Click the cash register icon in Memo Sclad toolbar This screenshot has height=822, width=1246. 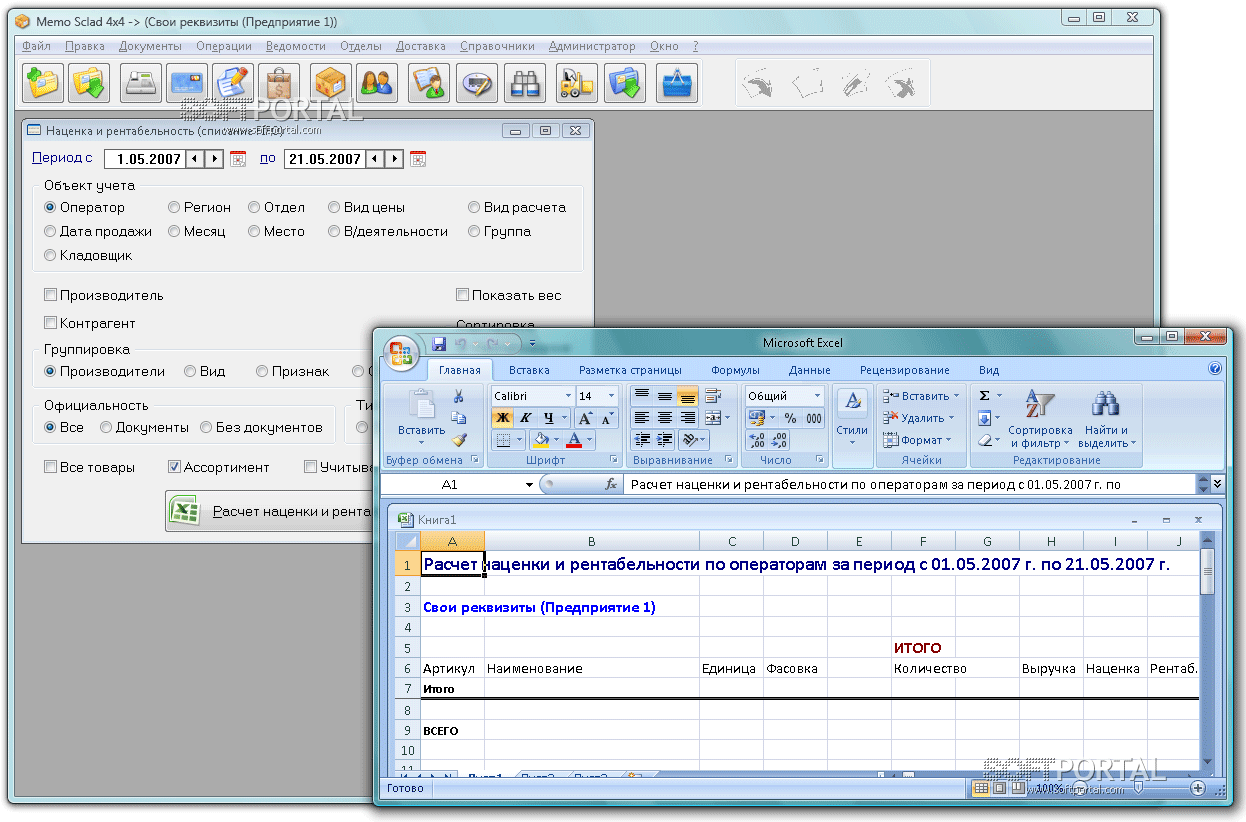click(141, 83)
